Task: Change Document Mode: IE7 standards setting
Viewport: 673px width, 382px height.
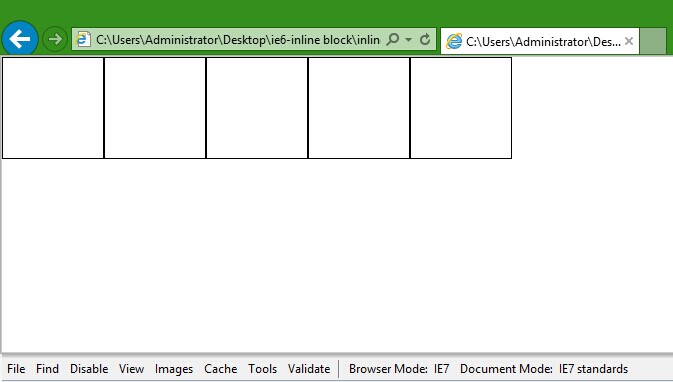Action: point(544,369)
